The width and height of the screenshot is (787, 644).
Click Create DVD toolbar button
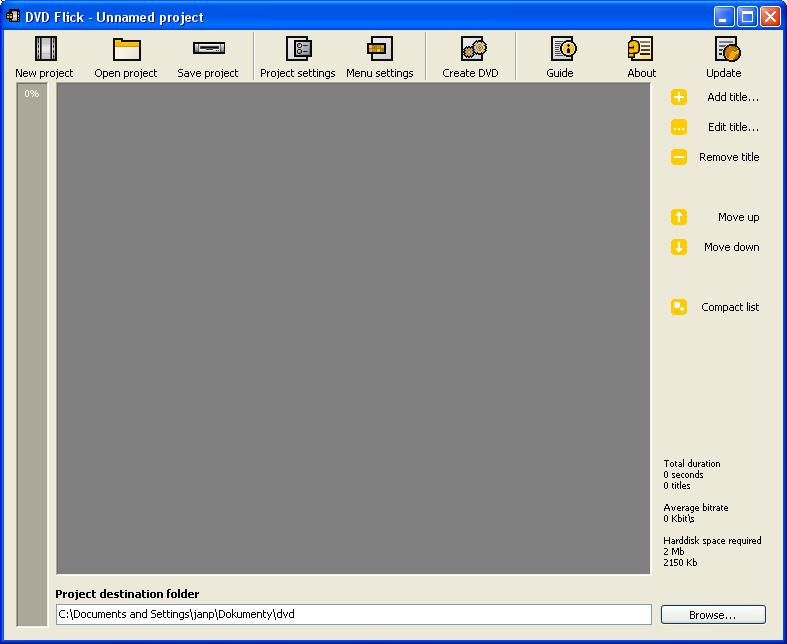(x=470, y=56)
